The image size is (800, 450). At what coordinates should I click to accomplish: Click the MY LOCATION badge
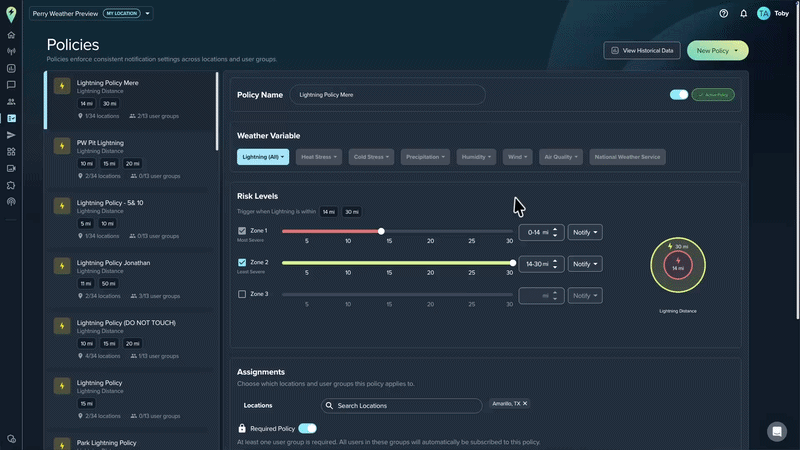[x=121, y=14]
